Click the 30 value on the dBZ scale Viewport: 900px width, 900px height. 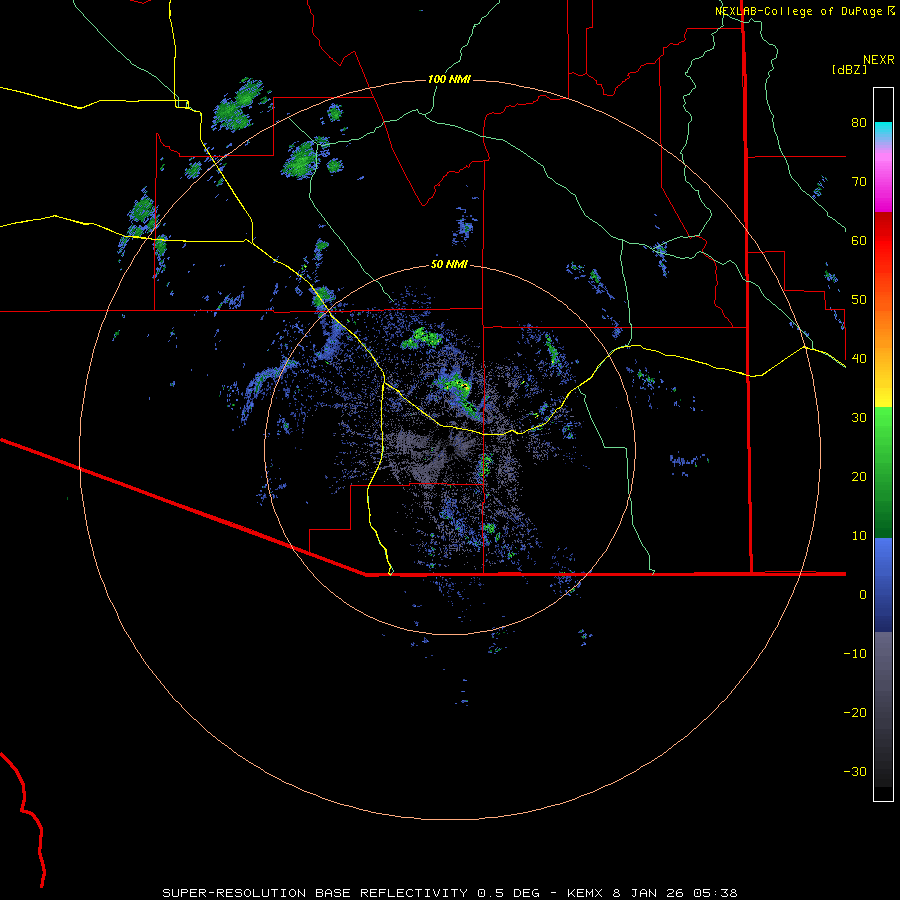(x=859, y=418)
